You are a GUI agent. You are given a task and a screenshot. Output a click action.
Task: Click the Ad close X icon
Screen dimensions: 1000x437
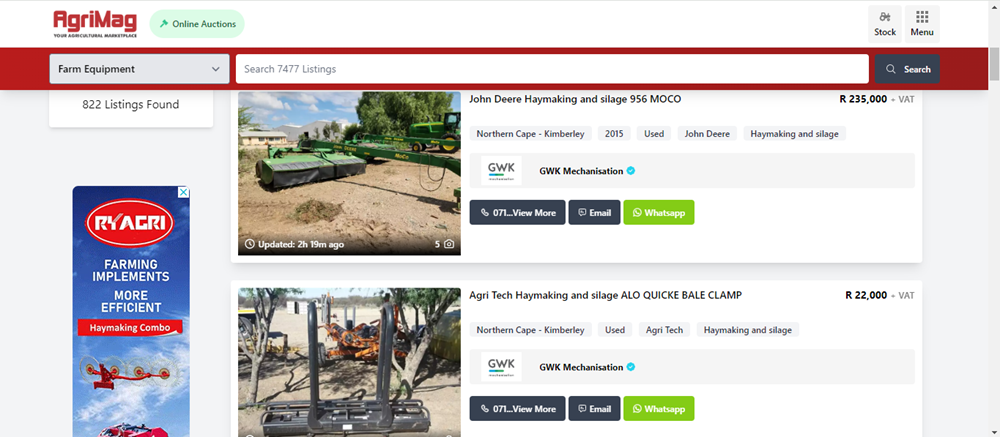[x=184, y=192]
